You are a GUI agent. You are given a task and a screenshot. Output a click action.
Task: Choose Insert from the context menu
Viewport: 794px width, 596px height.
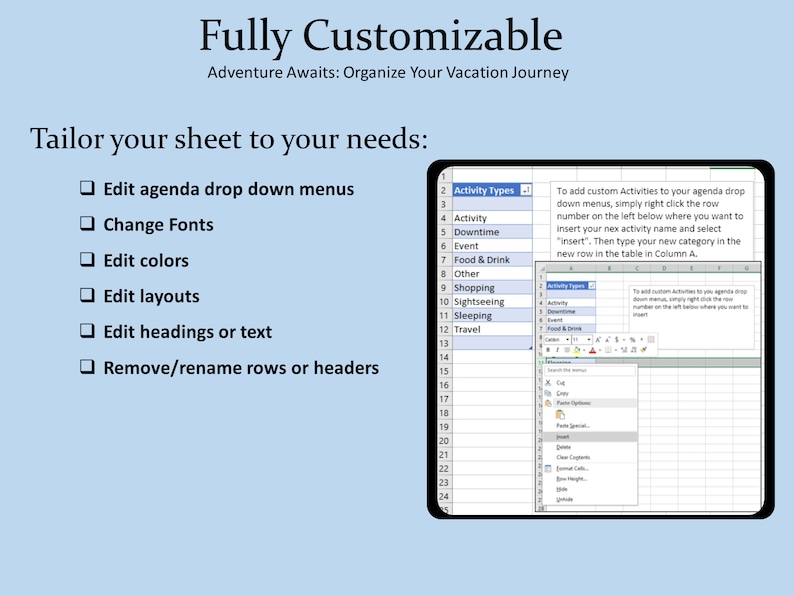(590, 436)
